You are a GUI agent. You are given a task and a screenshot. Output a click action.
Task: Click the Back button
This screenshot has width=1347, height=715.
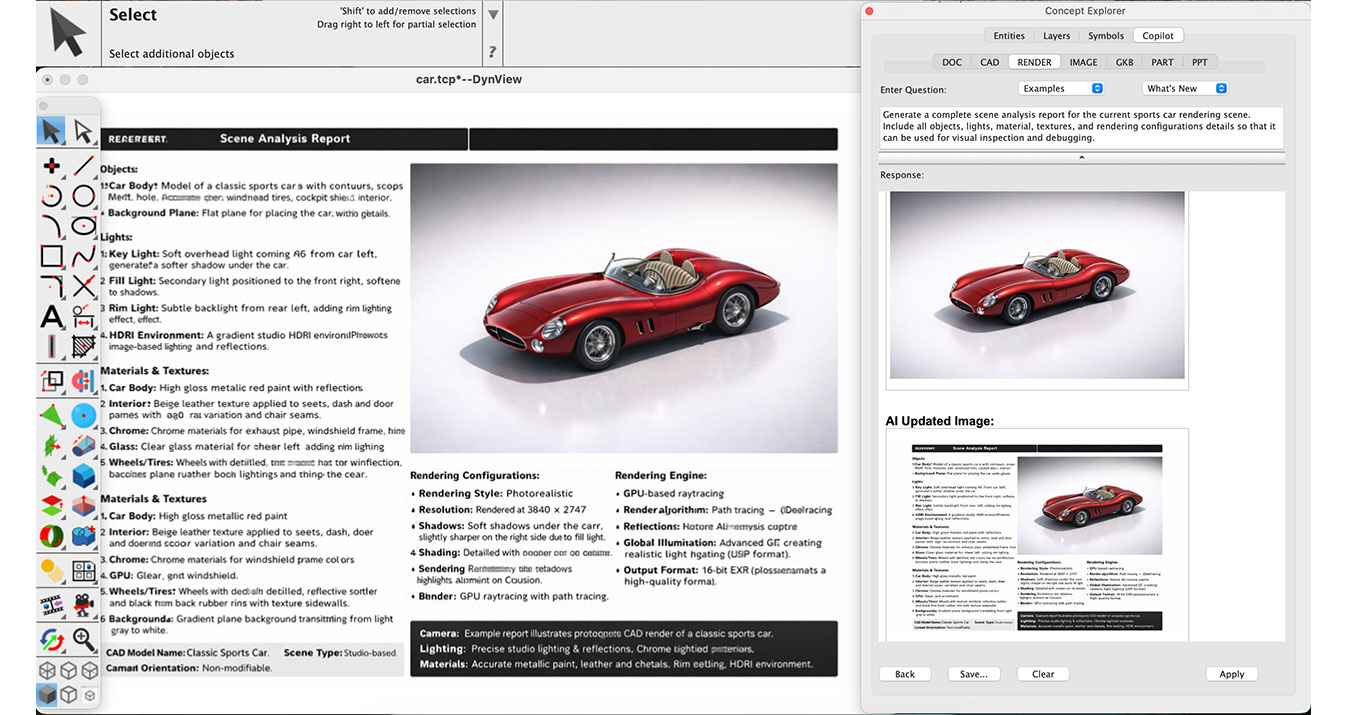click(x=905, y=674)
